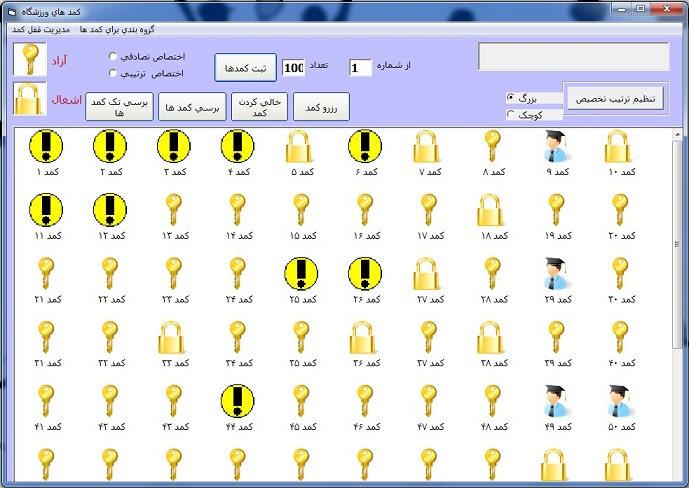Click the warning icon of locker 2
The width and height of the screenshot is (689, 488).
(110, 146)
